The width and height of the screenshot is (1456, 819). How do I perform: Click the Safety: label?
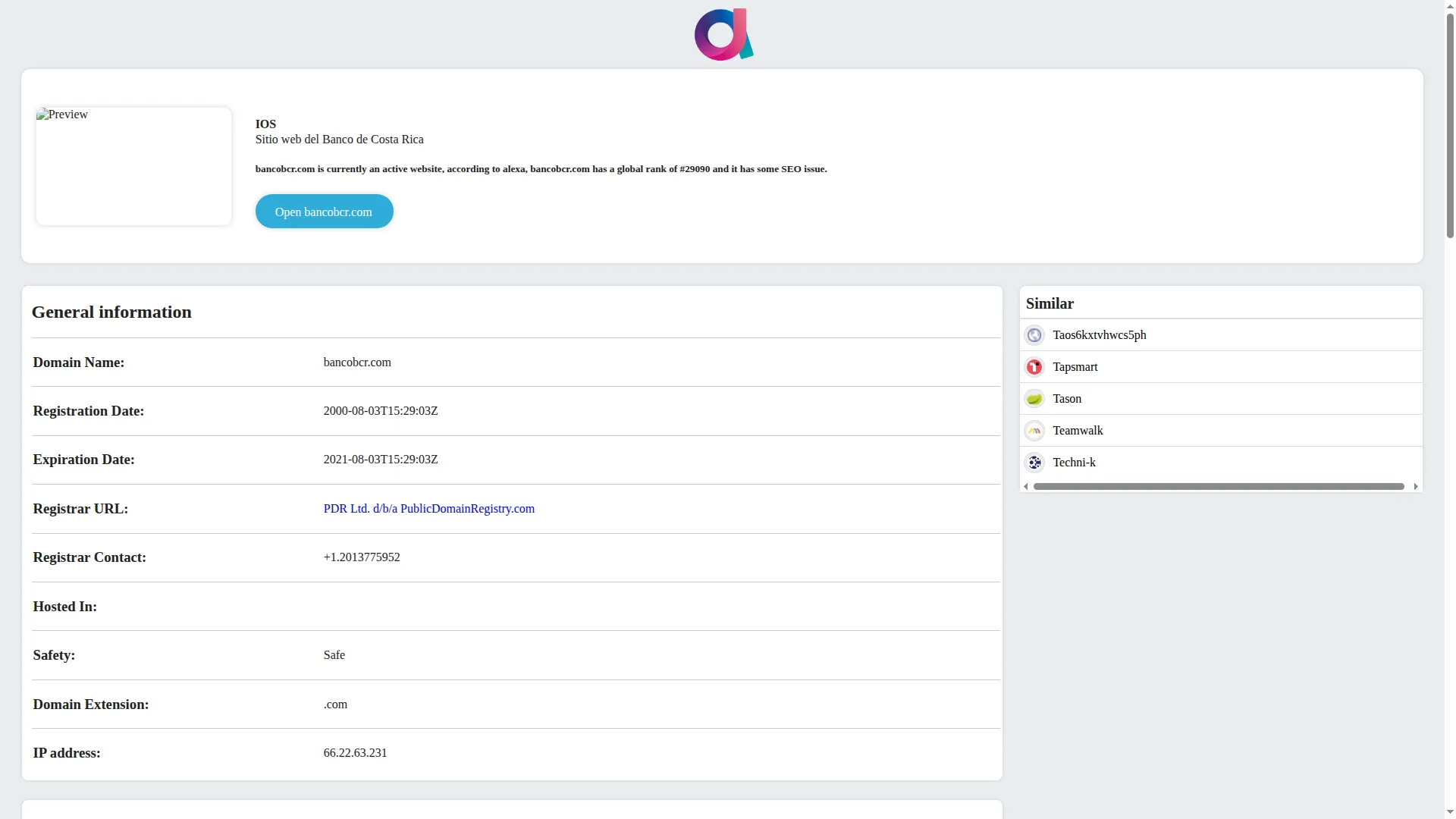click(54, 655)
